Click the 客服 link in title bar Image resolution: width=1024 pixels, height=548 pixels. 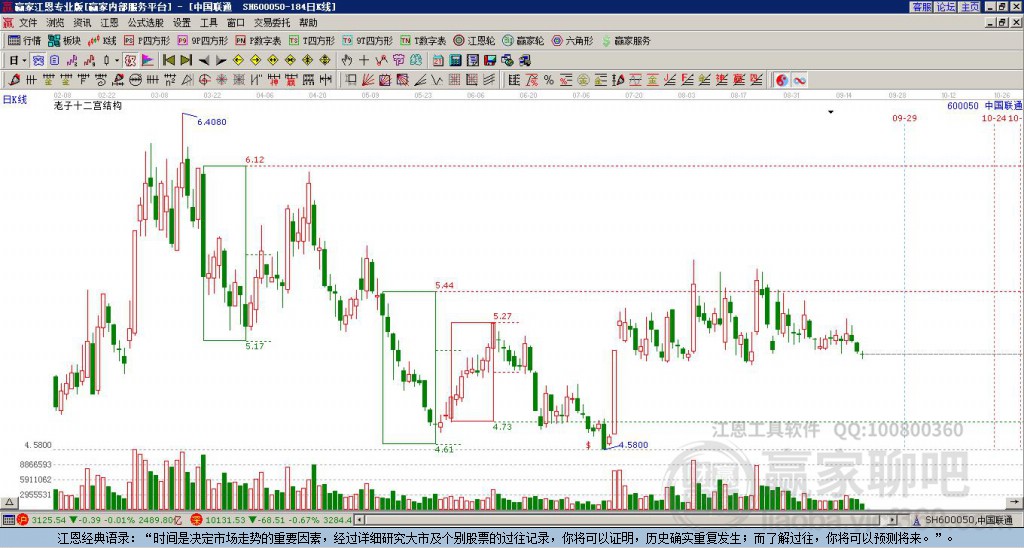pyautogui.click(x=921, y=7)
